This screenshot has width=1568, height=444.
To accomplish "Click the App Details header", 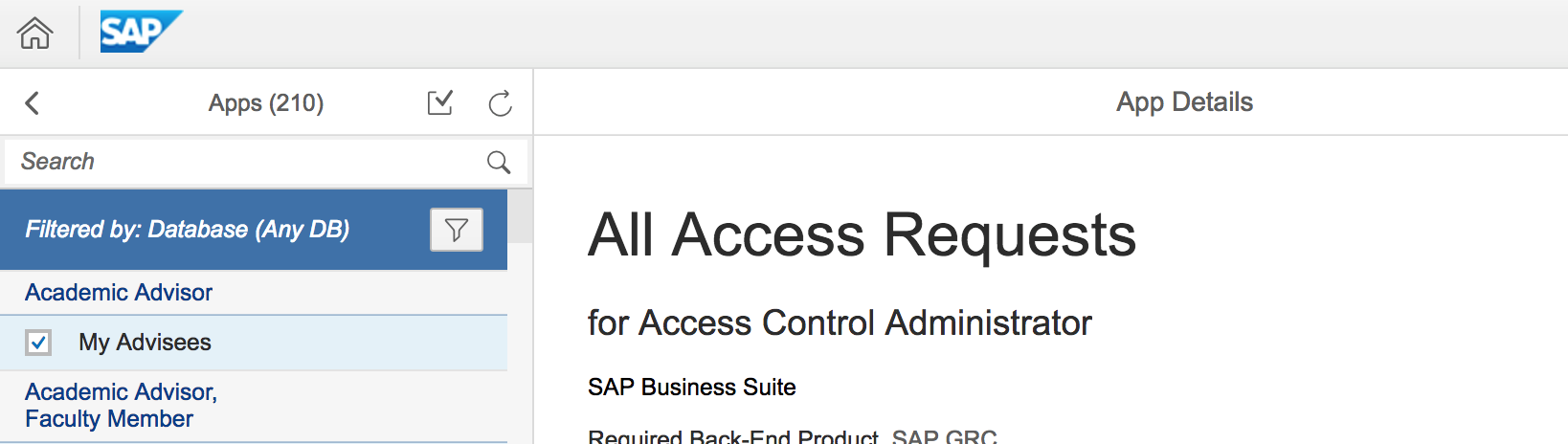I will click(1184, 102).
